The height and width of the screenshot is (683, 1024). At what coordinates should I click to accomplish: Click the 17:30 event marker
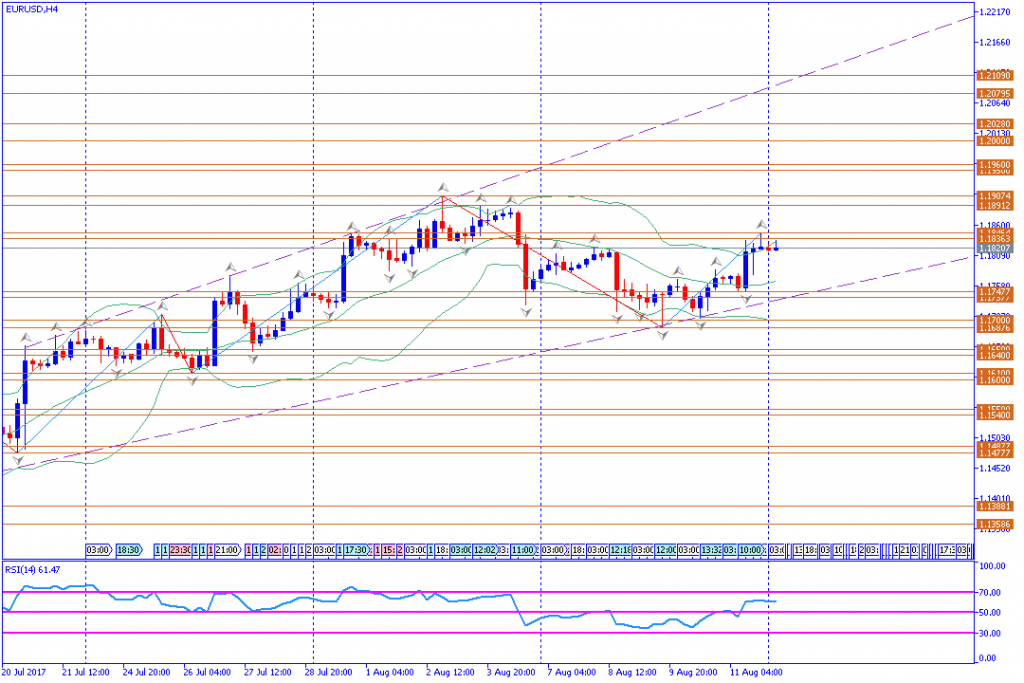(357, 550)
